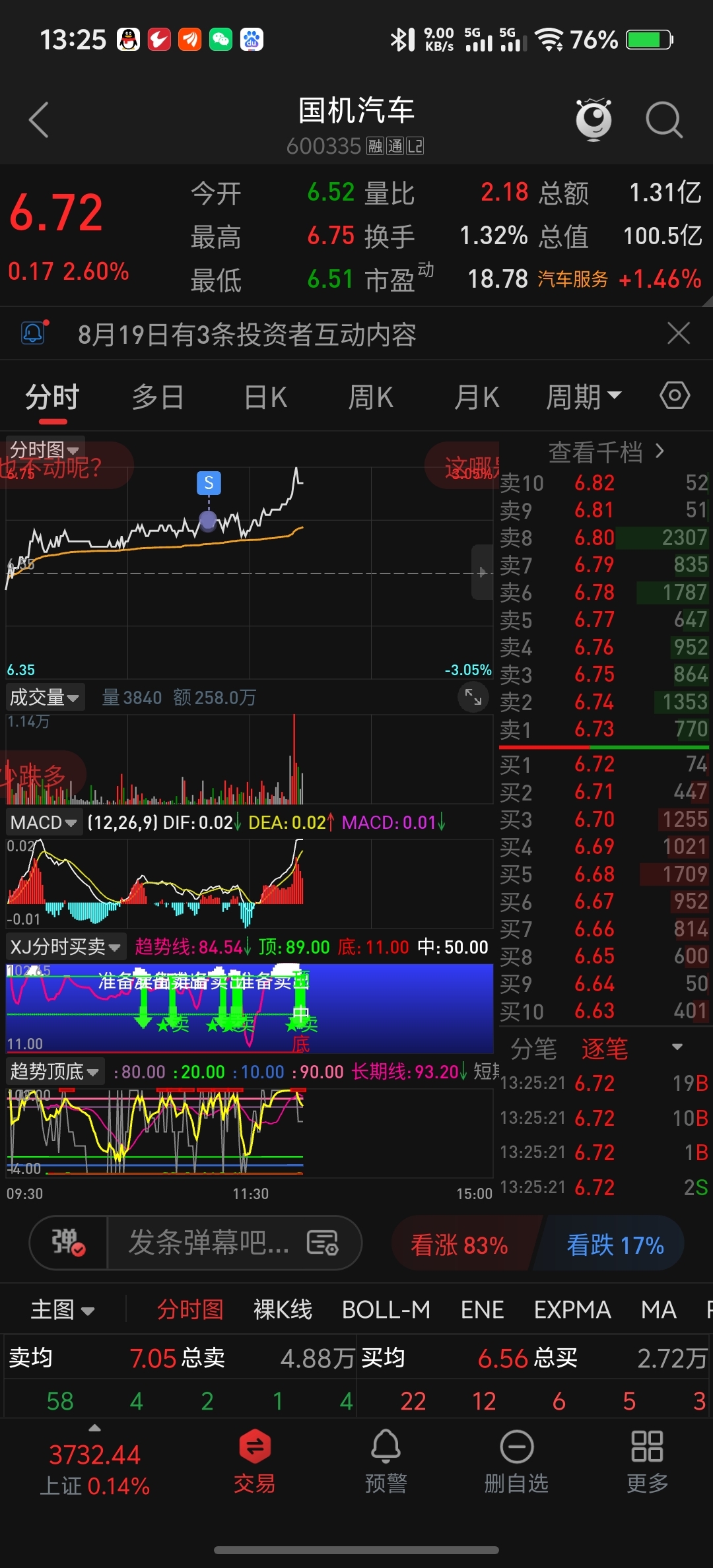
Task: Open the XJ分时买卖 indicator dropdown
Action: coord(65,947)
